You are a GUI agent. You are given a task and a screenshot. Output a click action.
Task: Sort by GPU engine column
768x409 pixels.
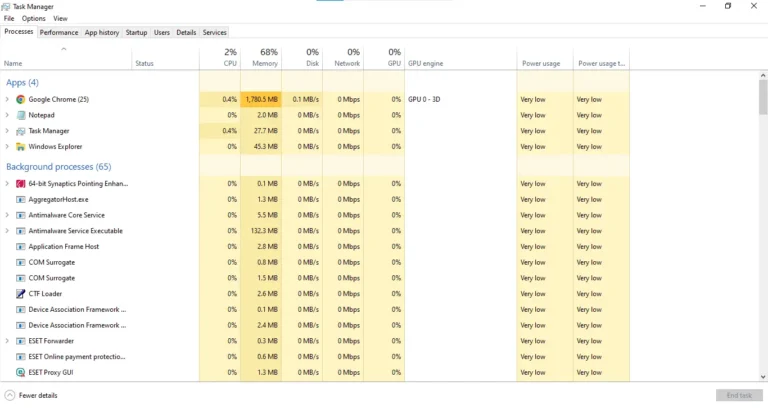point(461,58)
